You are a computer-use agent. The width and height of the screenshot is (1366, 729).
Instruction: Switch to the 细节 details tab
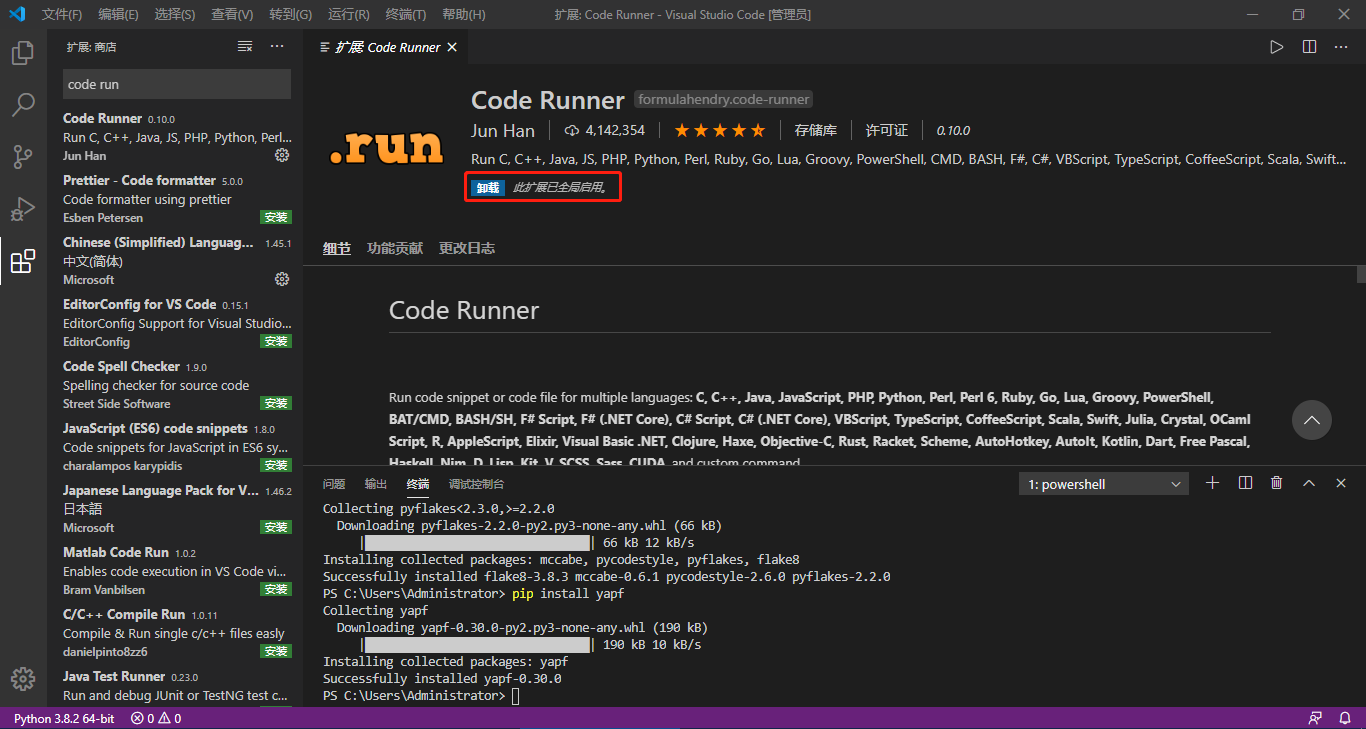tap(337, 248)
